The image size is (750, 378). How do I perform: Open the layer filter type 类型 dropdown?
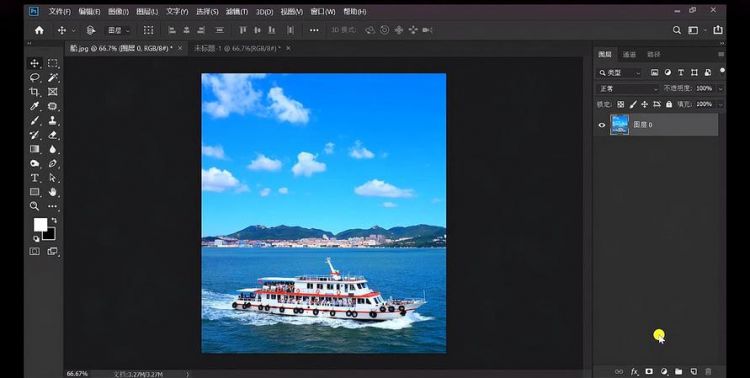point(619,73)
